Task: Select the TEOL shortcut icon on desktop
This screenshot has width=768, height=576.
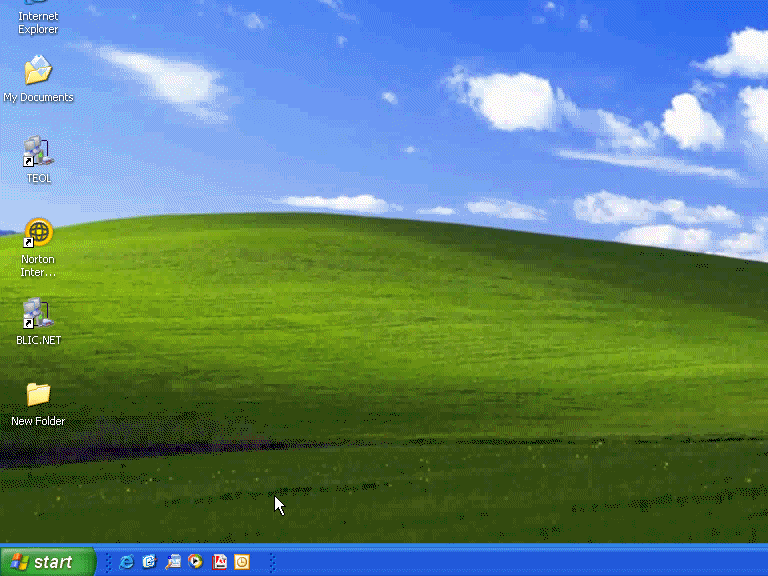Action: point(38,152)
